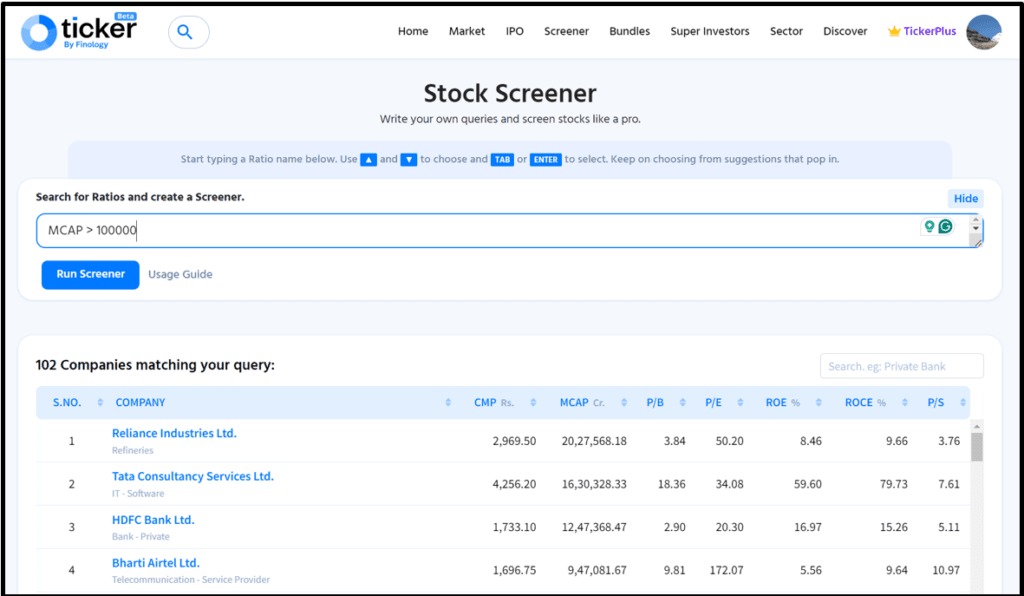
Task: Open the Screener menu item
Action: pyautogui.click(x=566, y=31)
